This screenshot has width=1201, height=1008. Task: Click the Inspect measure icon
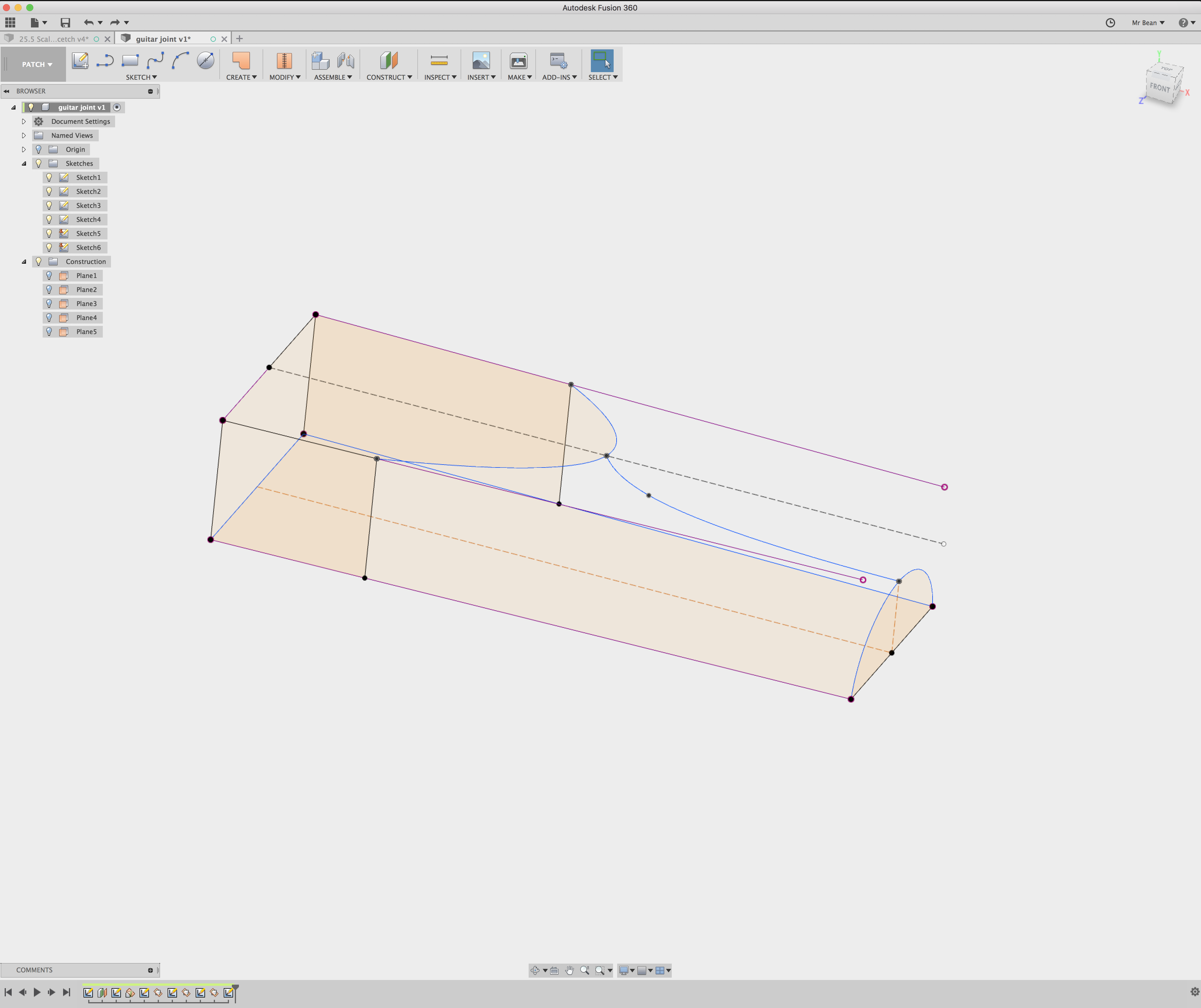click(439, 61)
